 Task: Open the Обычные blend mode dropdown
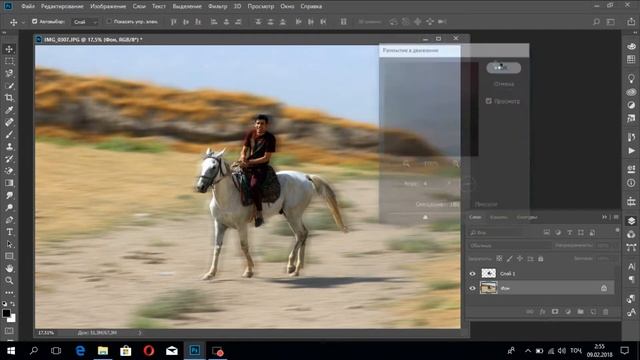509,246
